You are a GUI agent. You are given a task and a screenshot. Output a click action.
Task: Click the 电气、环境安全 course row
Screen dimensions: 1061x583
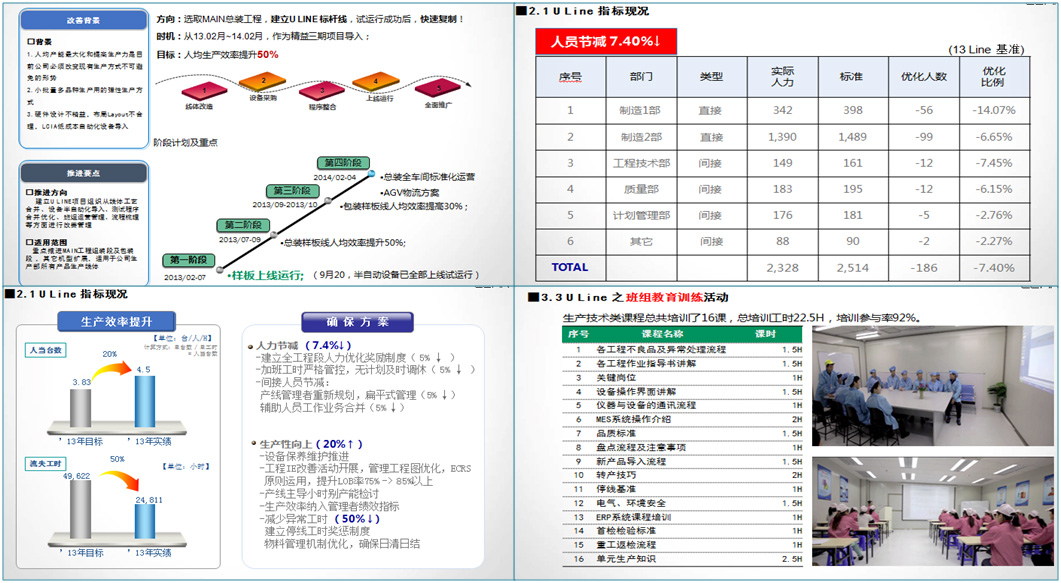(x=682, y=503)
